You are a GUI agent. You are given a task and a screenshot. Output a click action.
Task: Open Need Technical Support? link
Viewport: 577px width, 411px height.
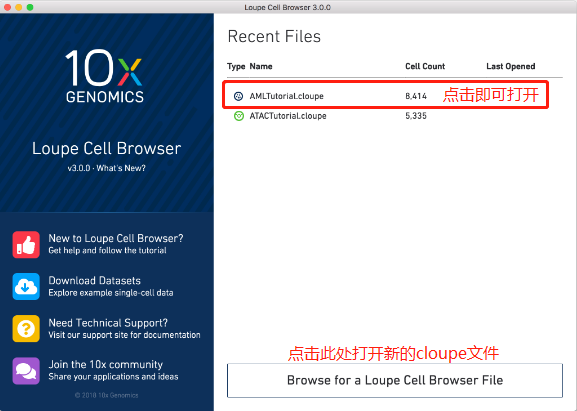pos(108,323)
